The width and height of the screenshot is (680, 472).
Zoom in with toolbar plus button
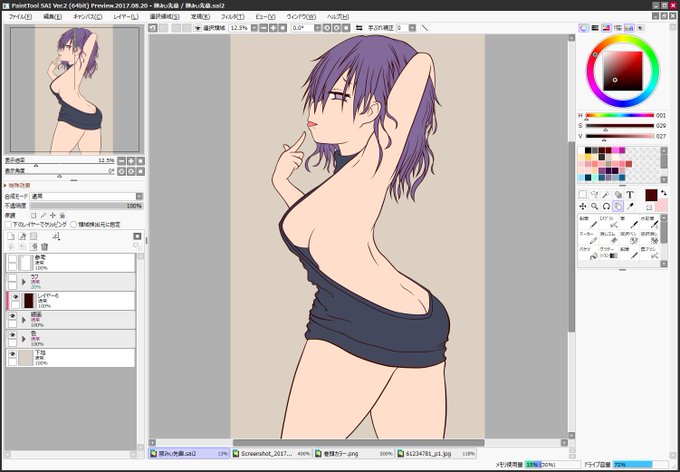coord(273,28)
